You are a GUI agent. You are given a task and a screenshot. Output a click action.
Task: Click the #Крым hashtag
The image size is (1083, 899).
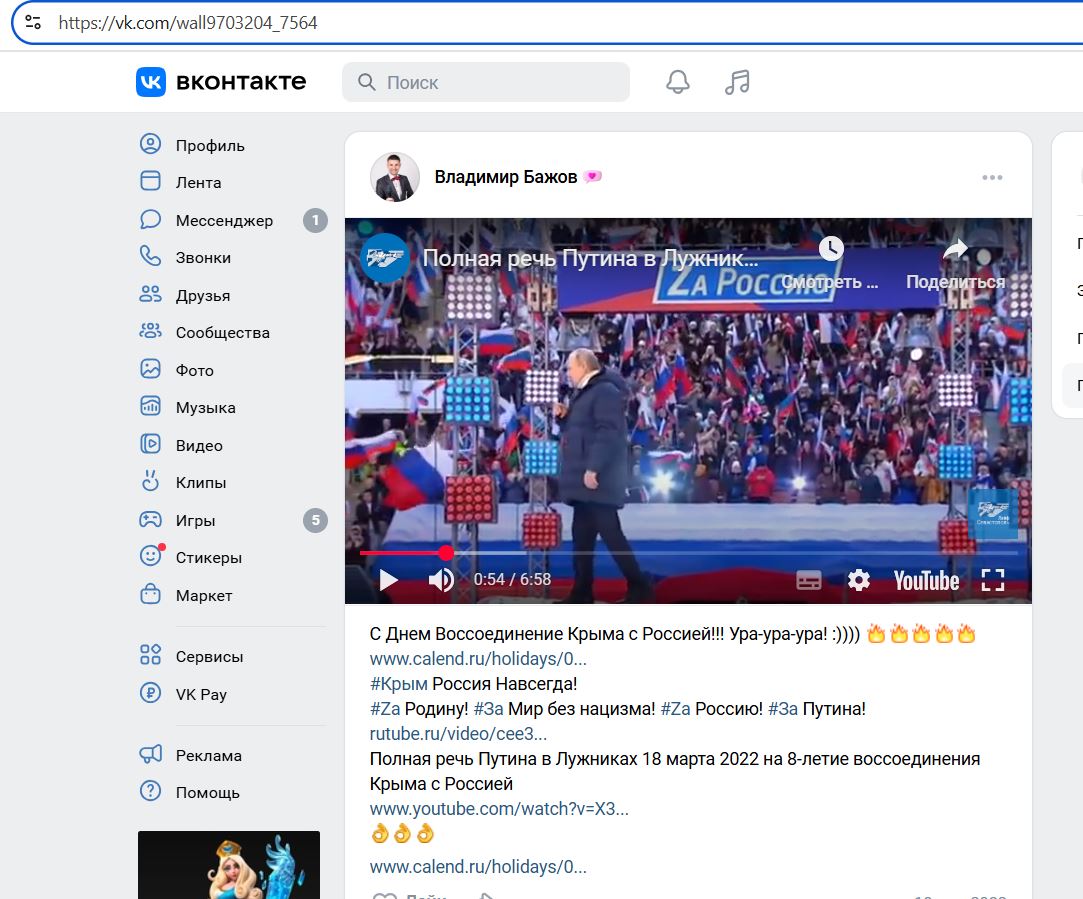(x=399, y=684)
